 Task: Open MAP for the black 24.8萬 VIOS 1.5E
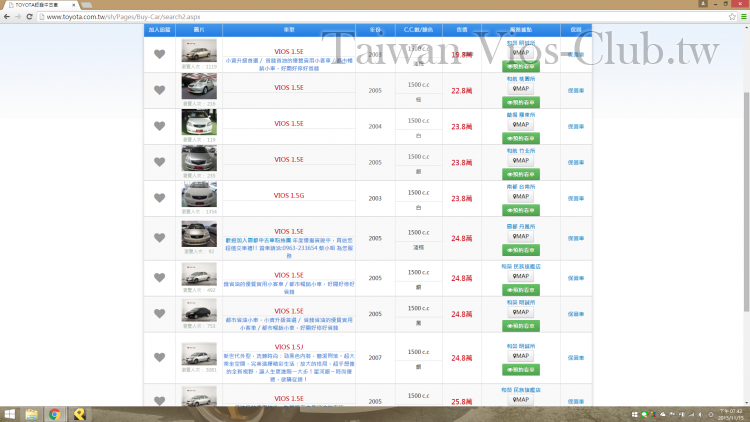[x=521, y=312]
